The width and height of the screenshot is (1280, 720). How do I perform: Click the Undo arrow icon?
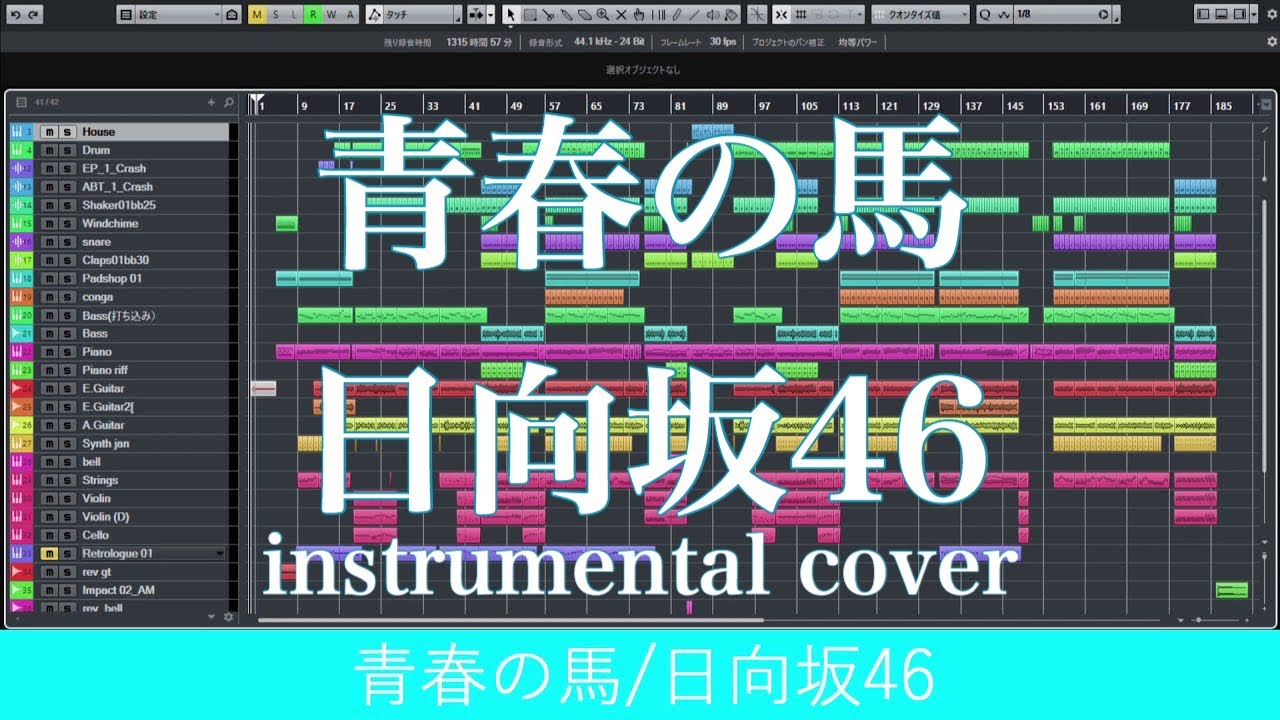click(16, 15)
